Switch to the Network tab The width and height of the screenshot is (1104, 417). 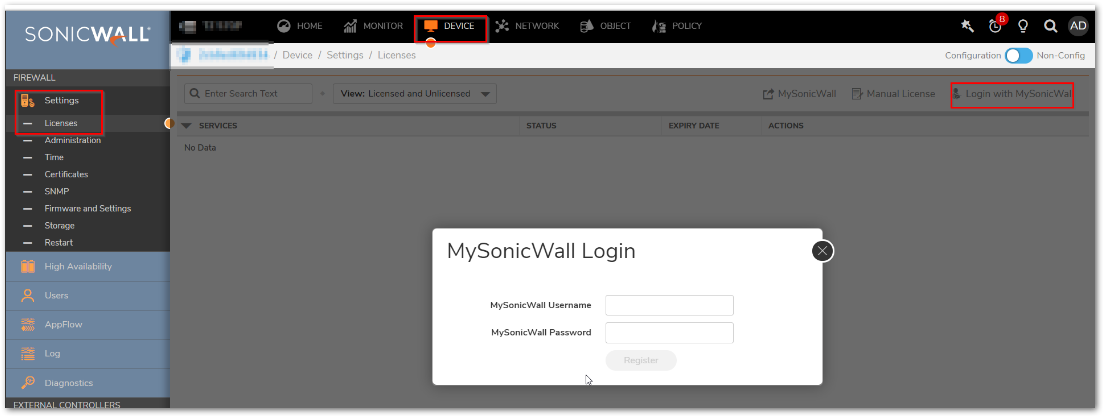pos(527,26)
